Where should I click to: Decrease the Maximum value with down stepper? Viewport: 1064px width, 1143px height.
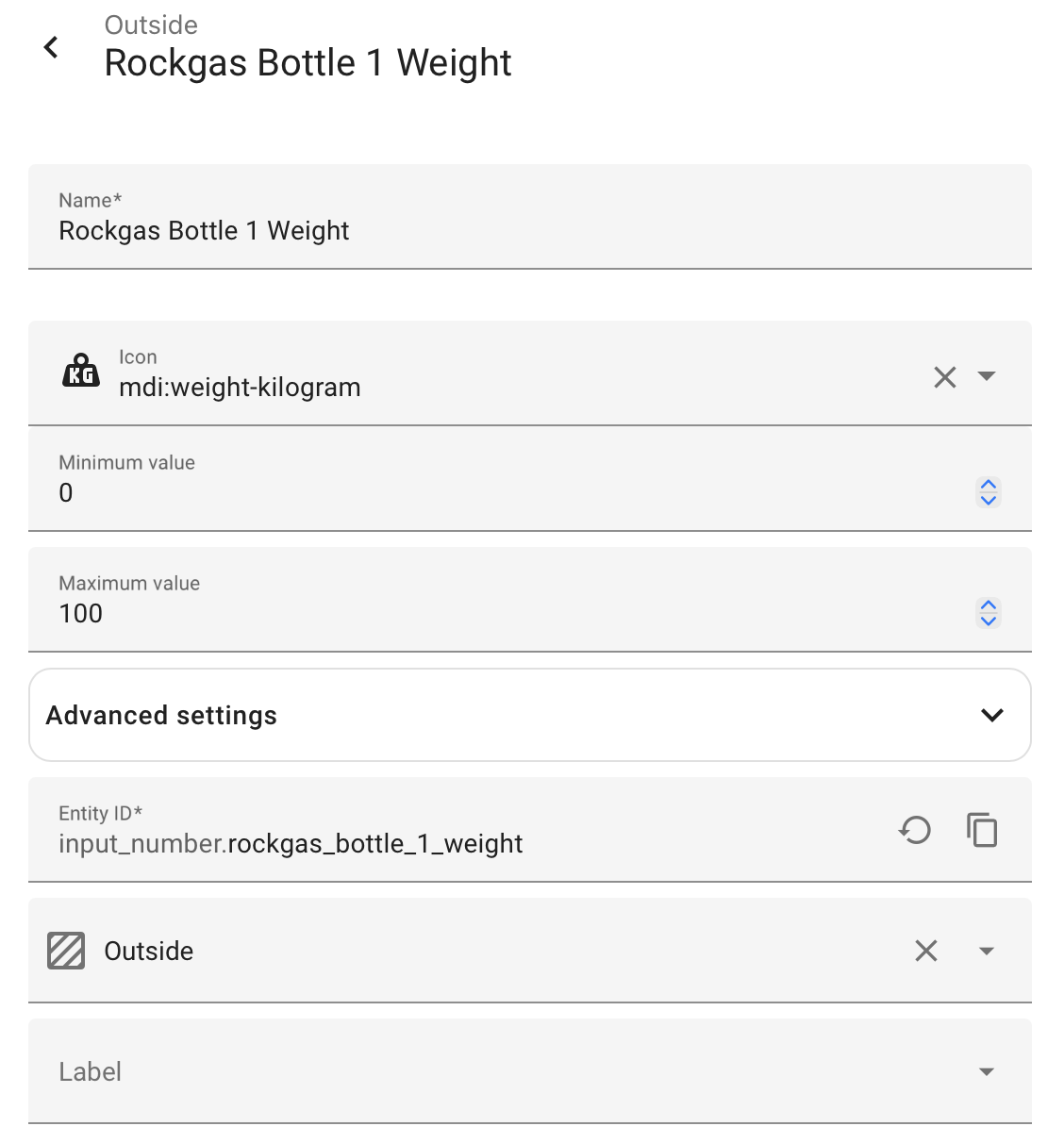click(989, 621)
